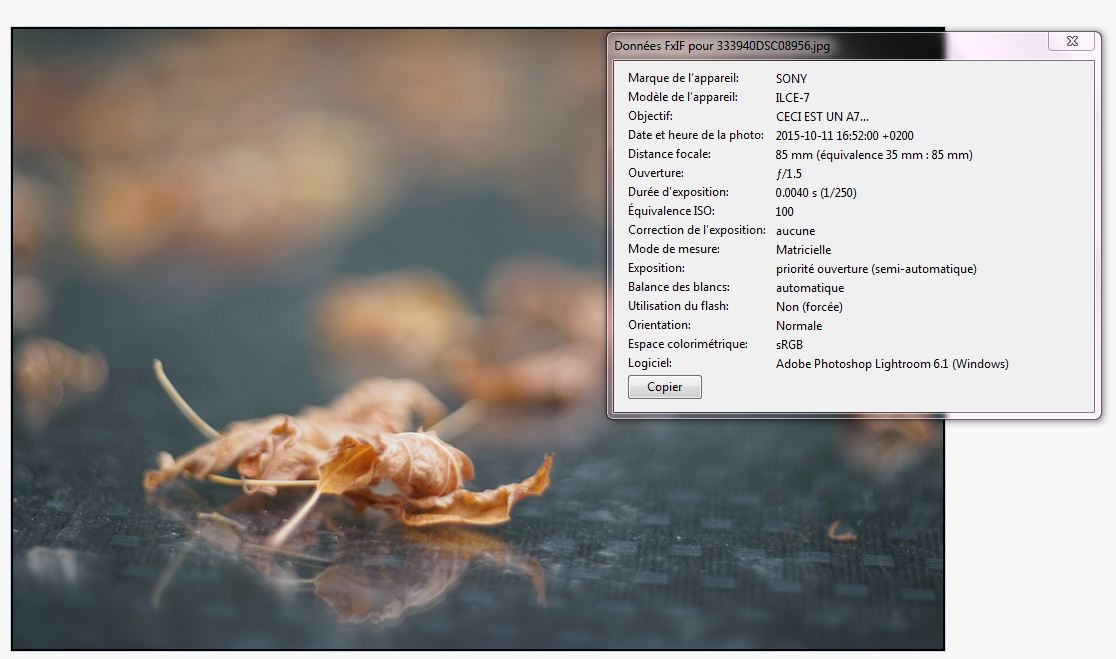
Task: Click the 'Modèle de l'appareil:' label
Action: pyautogui.click(x=683, y=97)
